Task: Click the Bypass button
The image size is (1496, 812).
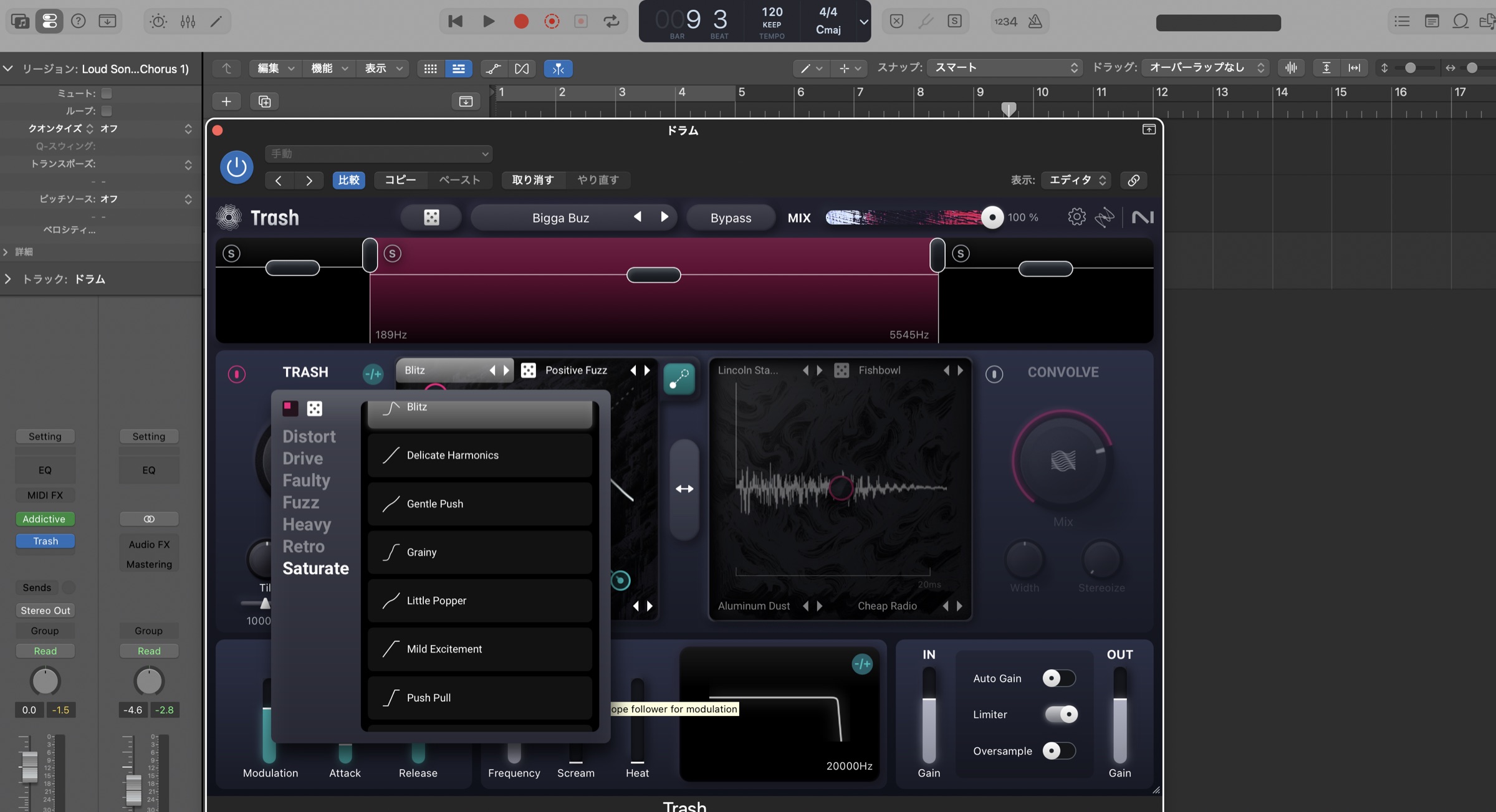Action: point(731,218)
